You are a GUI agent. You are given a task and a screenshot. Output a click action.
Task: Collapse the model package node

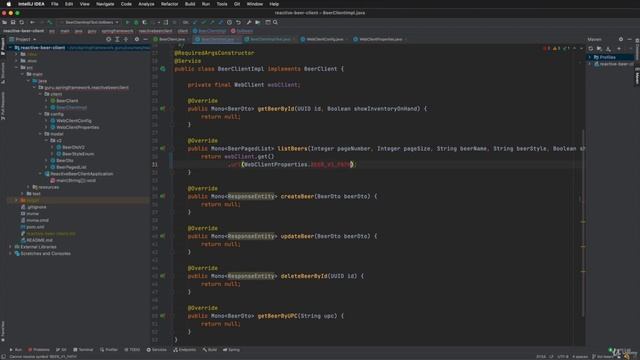point(40,134)
